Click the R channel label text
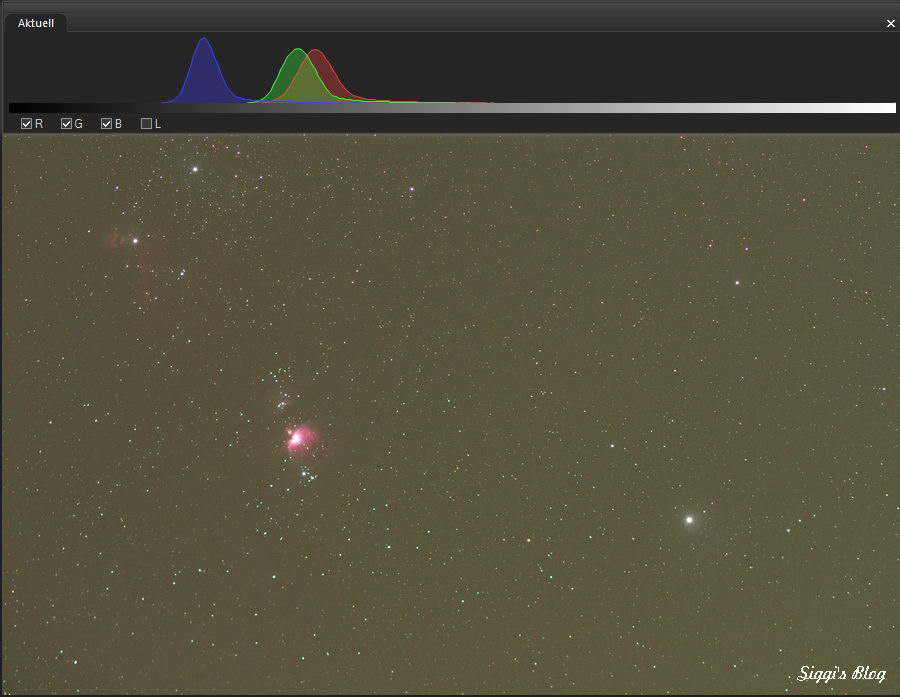This screenshot has width=900, height=697. click(39, 124)
